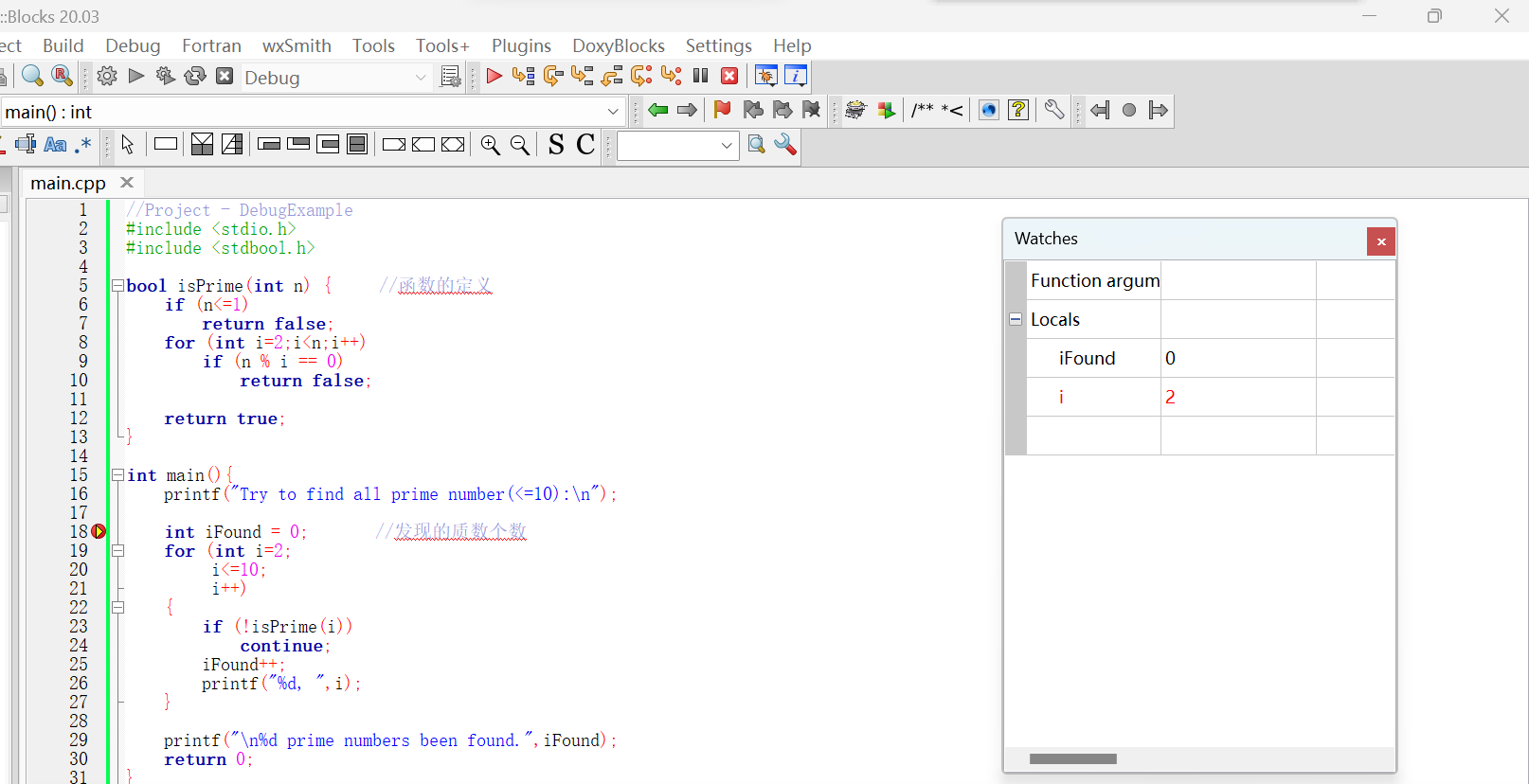1529x784 pixels.
Task: Click the Next instruction debug icon
Action: [641, 76]
